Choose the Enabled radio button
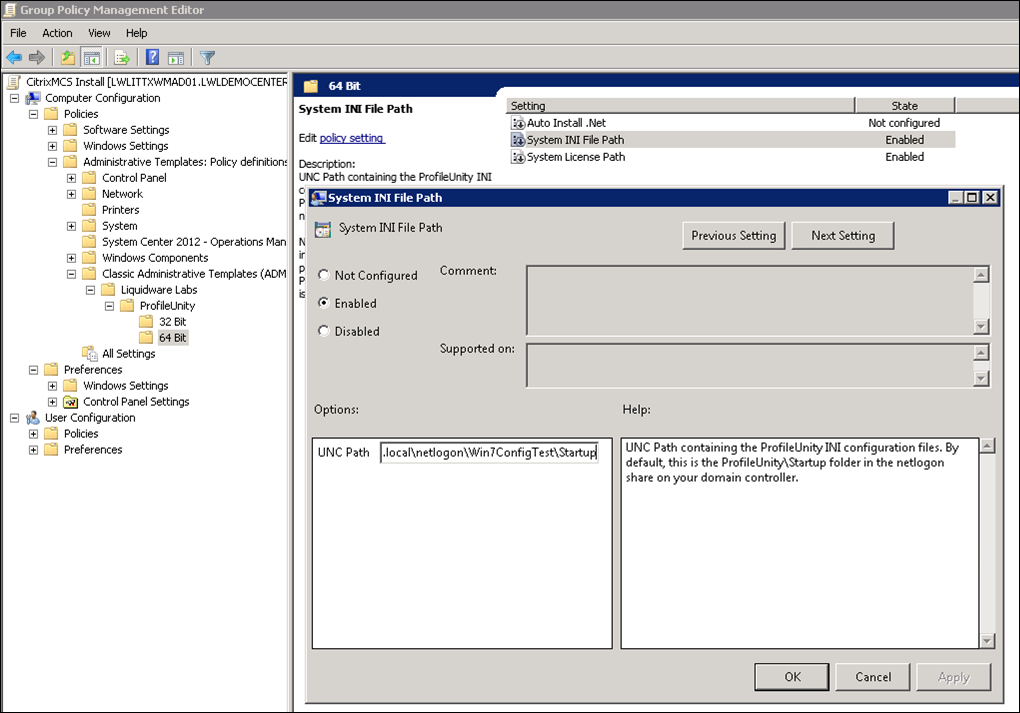 (324, 303)
